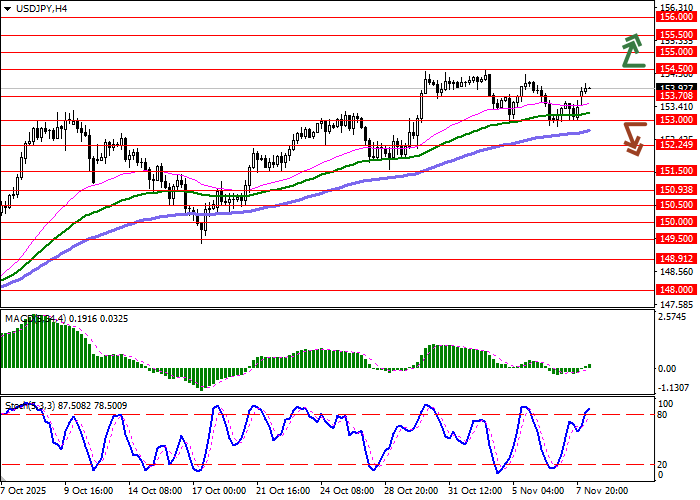Click the green upward arrow icon
The width and height of the screenshot is (700, 500).
631,51
